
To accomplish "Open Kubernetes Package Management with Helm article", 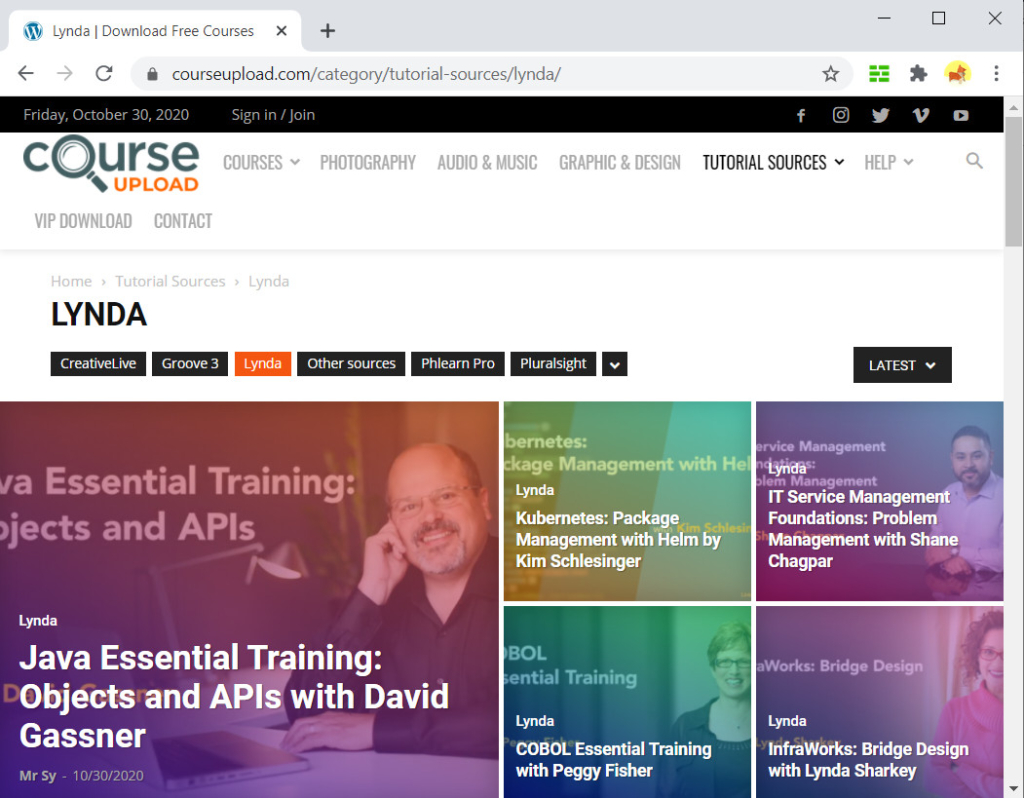I will click(618, 539).
